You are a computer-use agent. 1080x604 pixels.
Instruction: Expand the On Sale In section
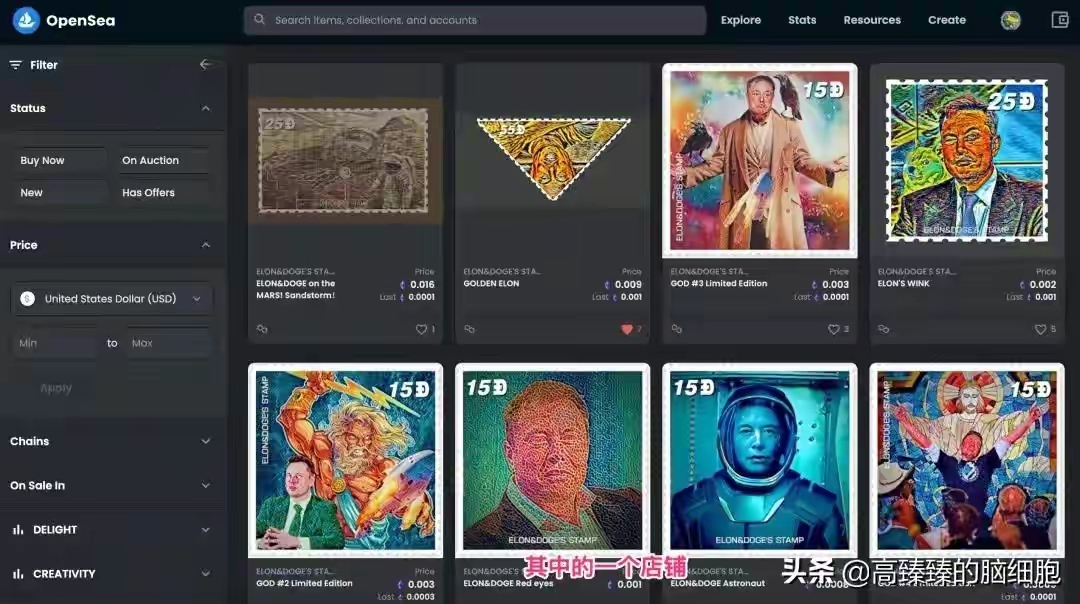point(205,486)
